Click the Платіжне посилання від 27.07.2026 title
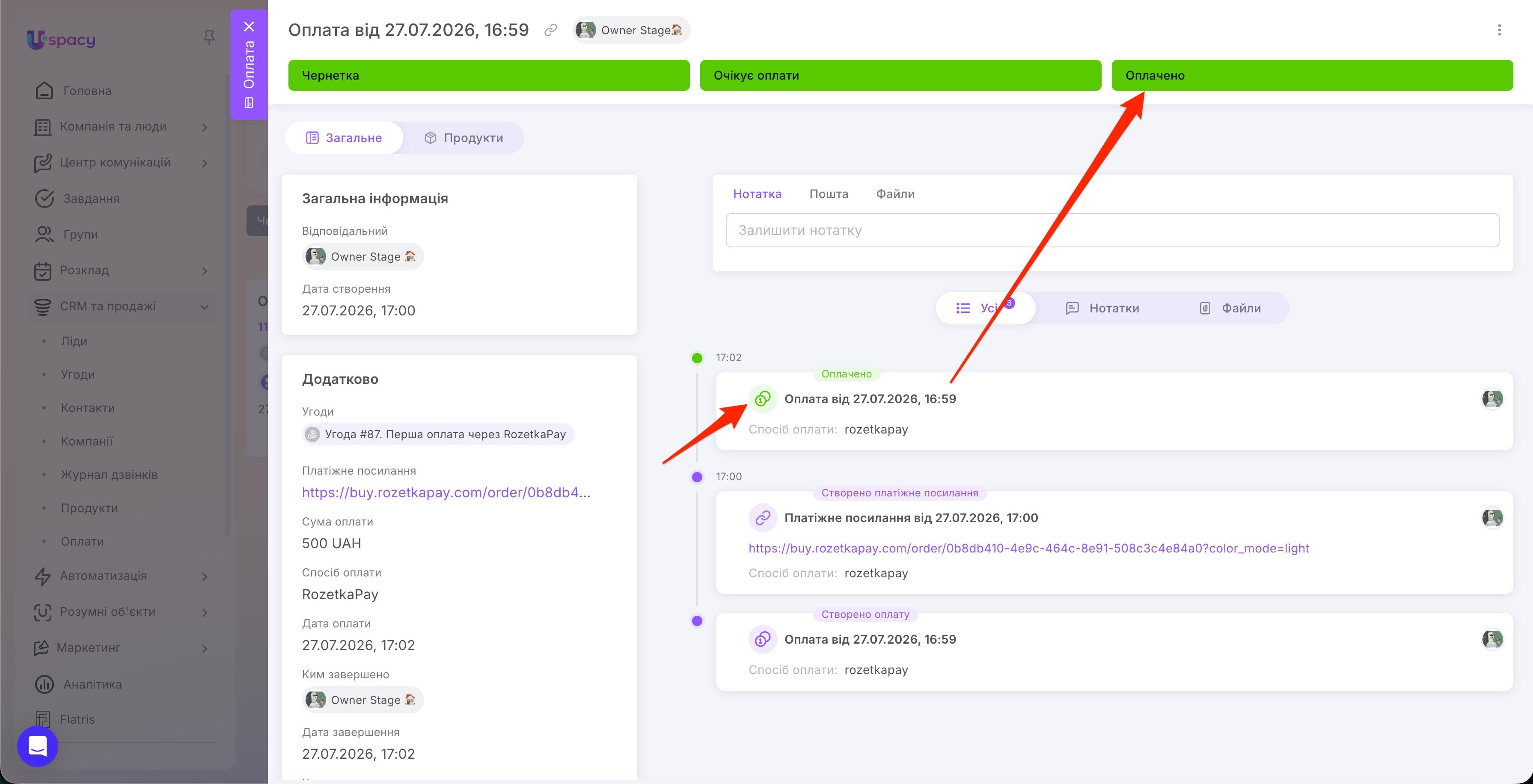 coord(911,518)
